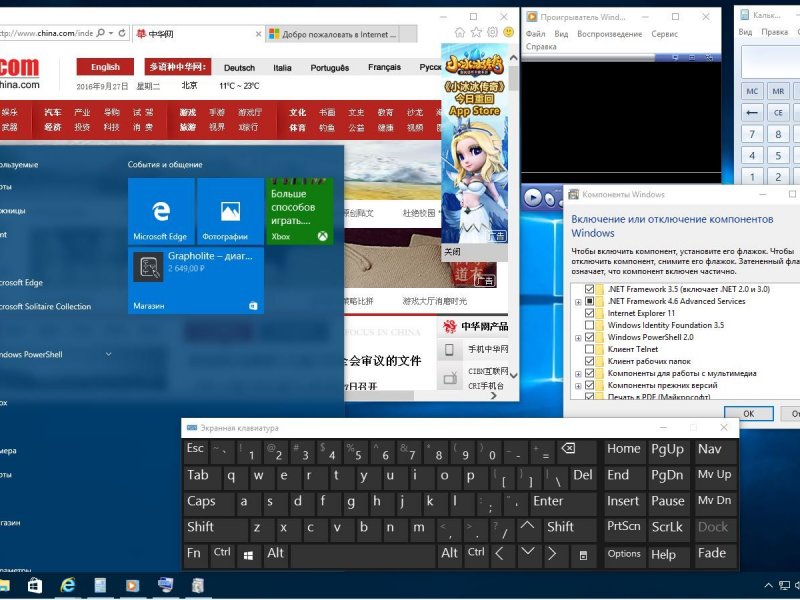Switch to Windows Components taskbar icon
Screen dimensions: 800x600
(x=198, y=585)
